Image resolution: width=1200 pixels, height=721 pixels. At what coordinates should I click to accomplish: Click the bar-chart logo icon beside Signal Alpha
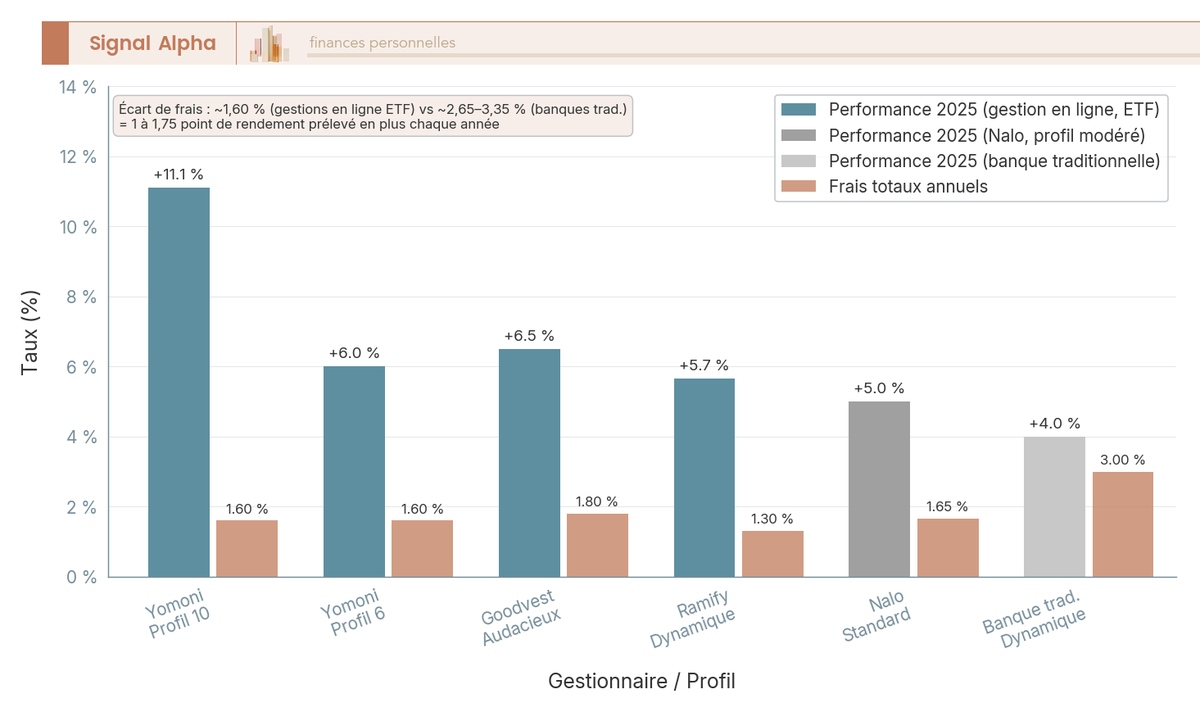coord(268,42)
